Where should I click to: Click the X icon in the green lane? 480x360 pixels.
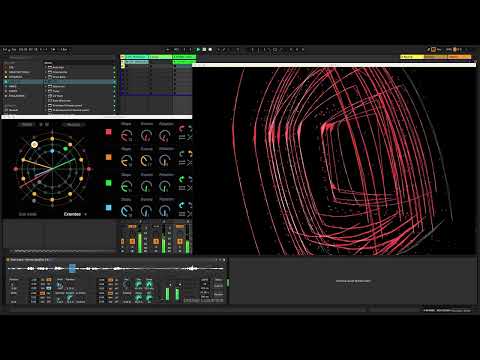189,188
